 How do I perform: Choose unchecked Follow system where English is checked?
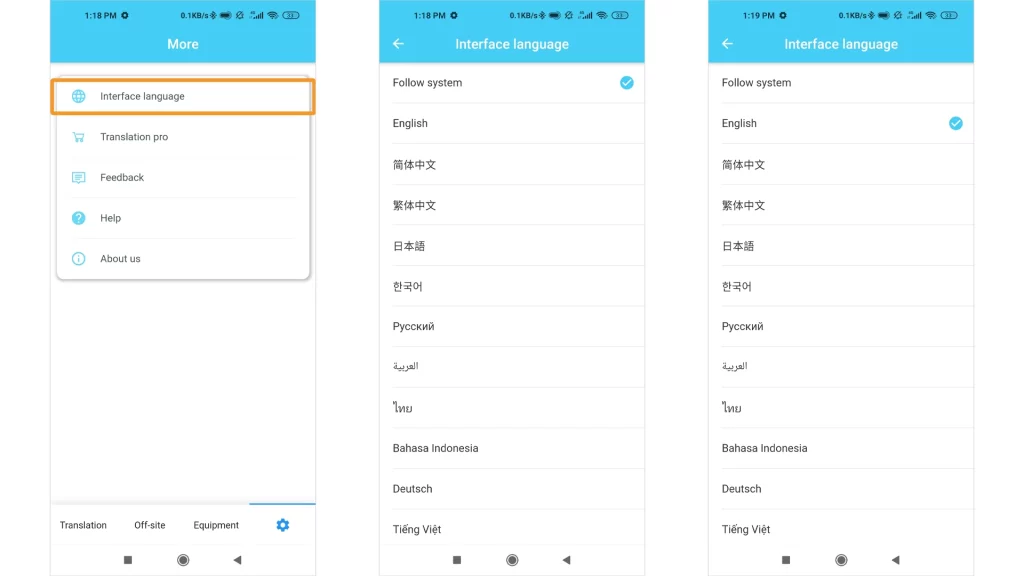(x=757, y=83)
